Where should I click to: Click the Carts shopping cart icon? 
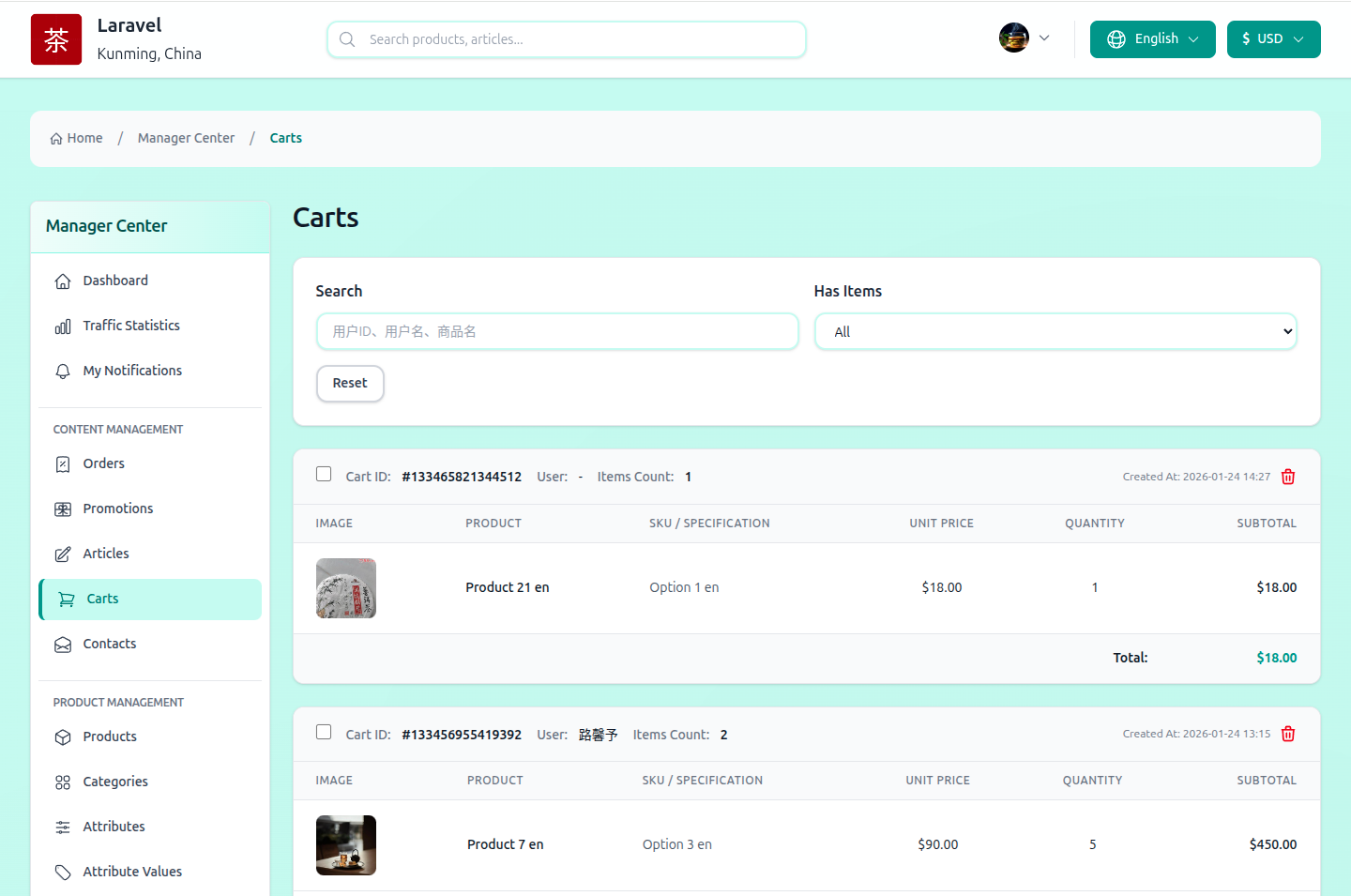click(67, 600)
